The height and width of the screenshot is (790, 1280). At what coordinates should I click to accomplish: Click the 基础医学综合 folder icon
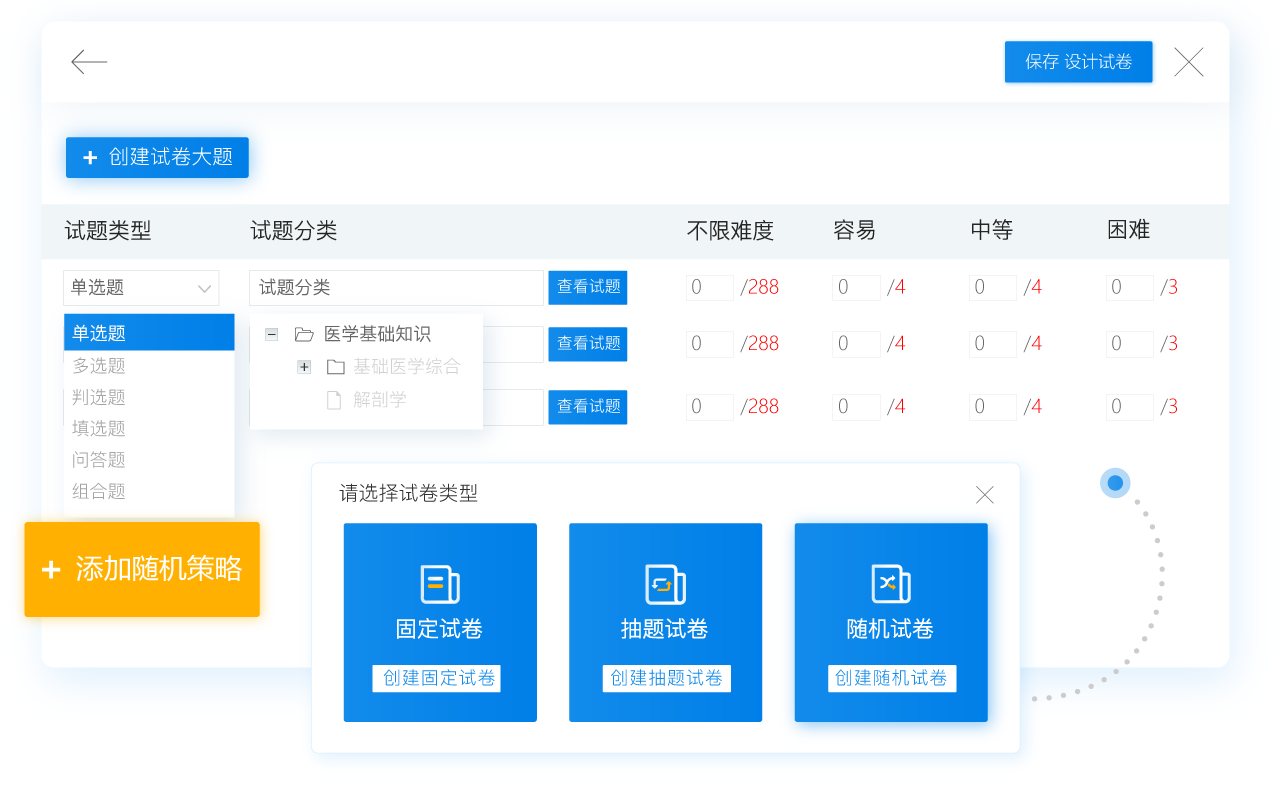click(335, 367)
